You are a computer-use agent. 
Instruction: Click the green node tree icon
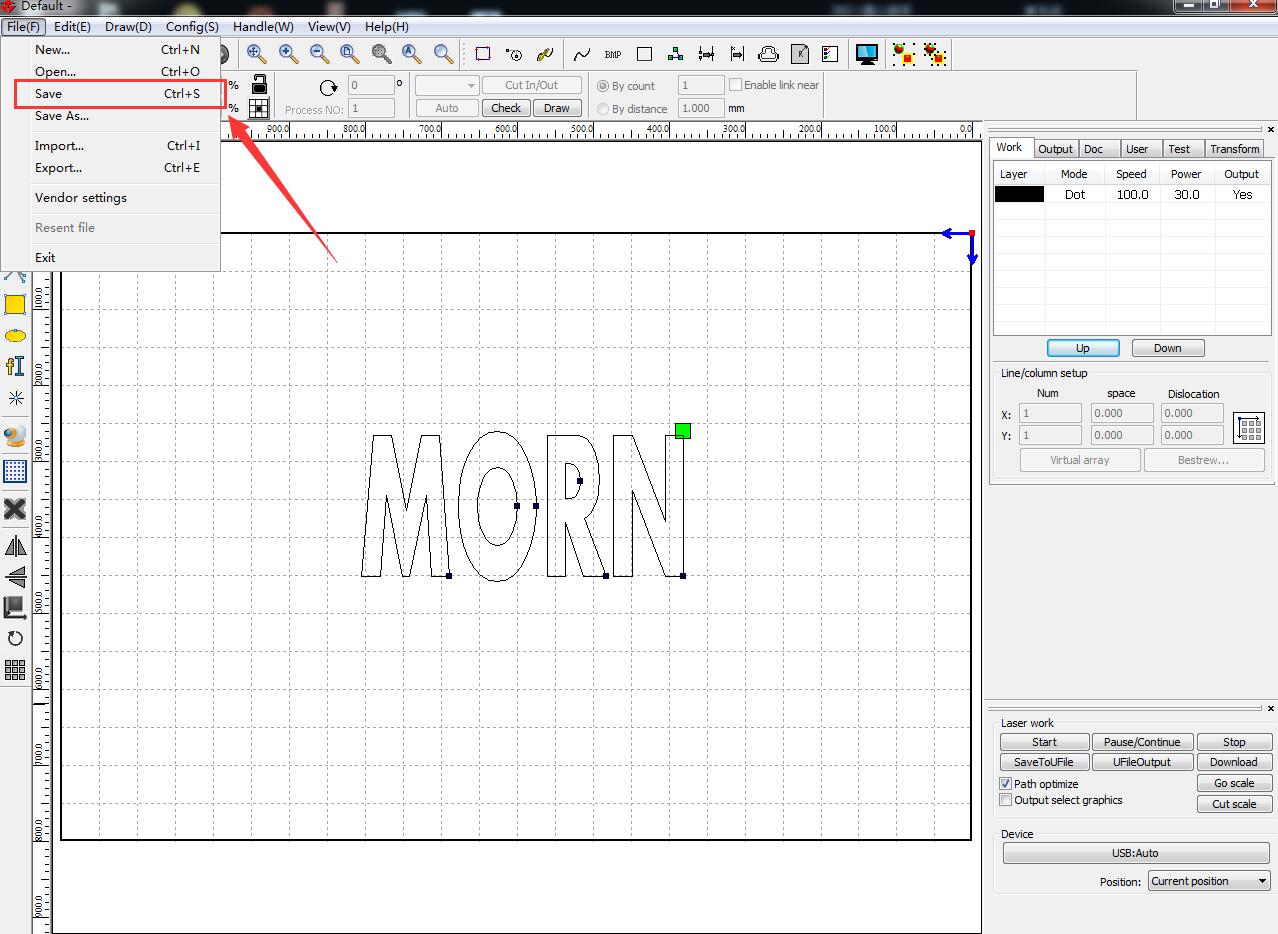click(675, 54)
